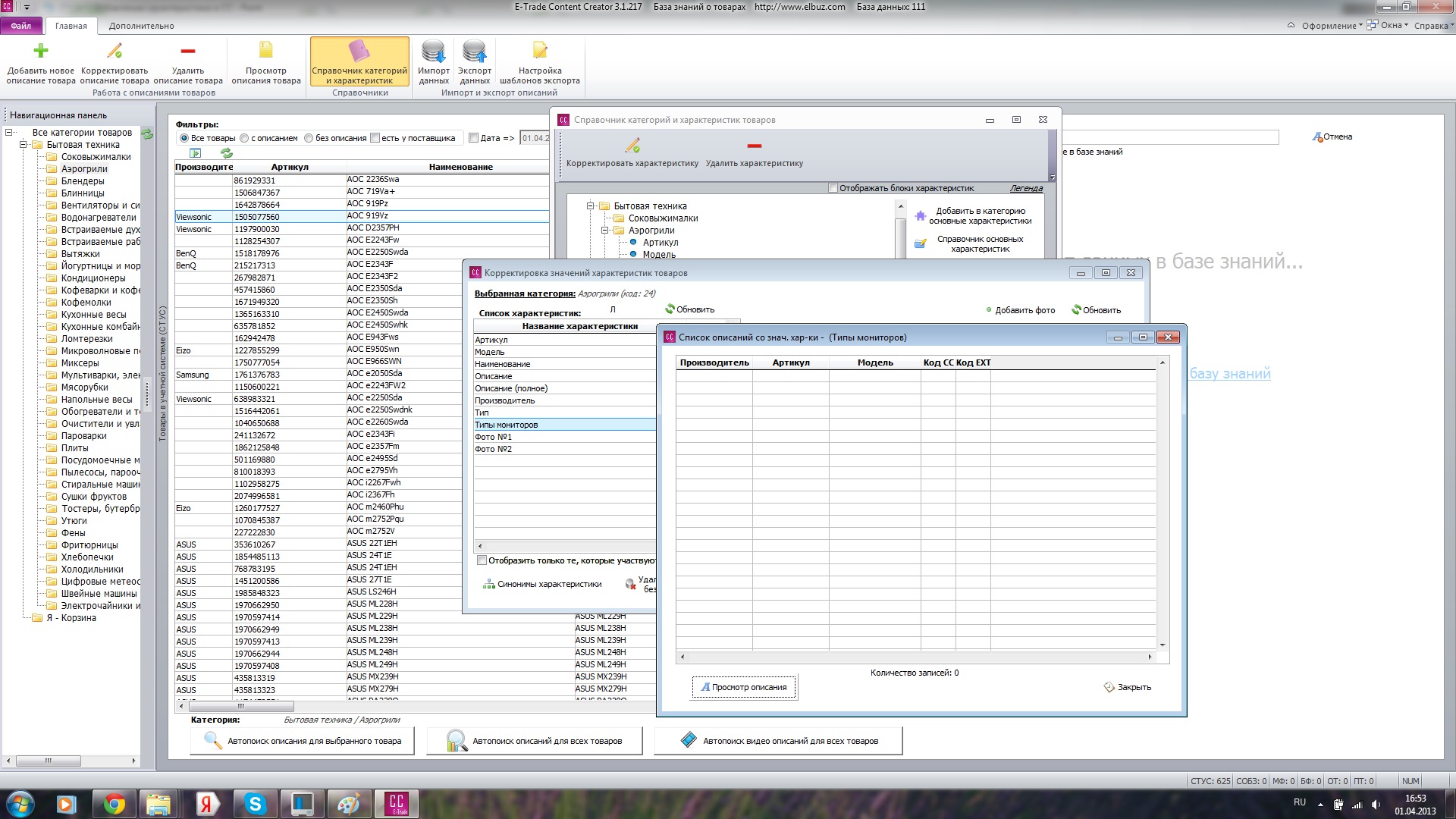Switch to the Дополнительно ribbon tab
This screenshot has width=1456, height=819.
point(142,26)
